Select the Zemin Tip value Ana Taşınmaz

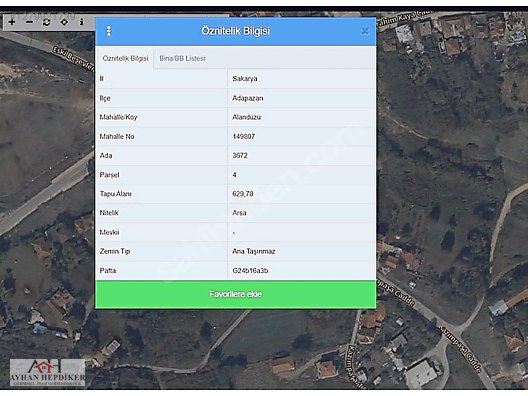point(254,252)
